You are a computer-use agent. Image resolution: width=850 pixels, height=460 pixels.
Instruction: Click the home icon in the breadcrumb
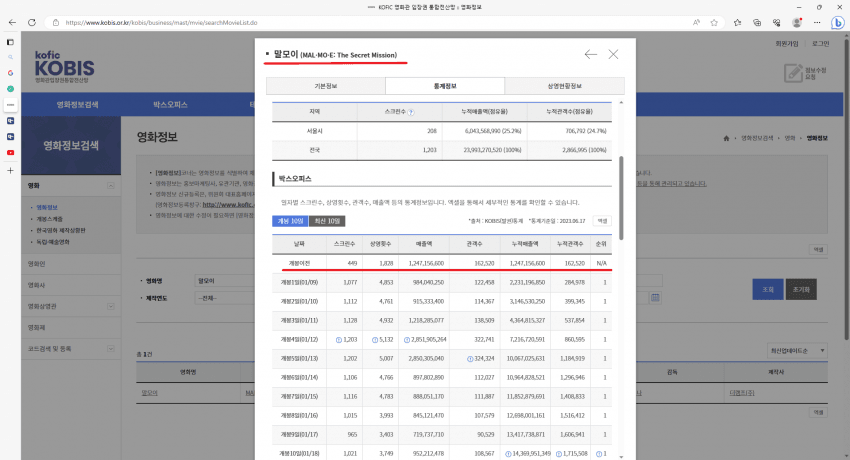pos(726,138)
